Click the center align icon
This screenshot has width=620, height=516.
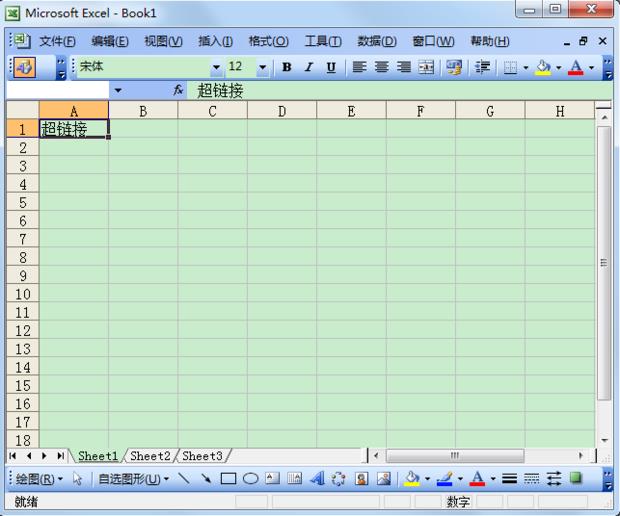pyautogui.click(x=382, y=67)
